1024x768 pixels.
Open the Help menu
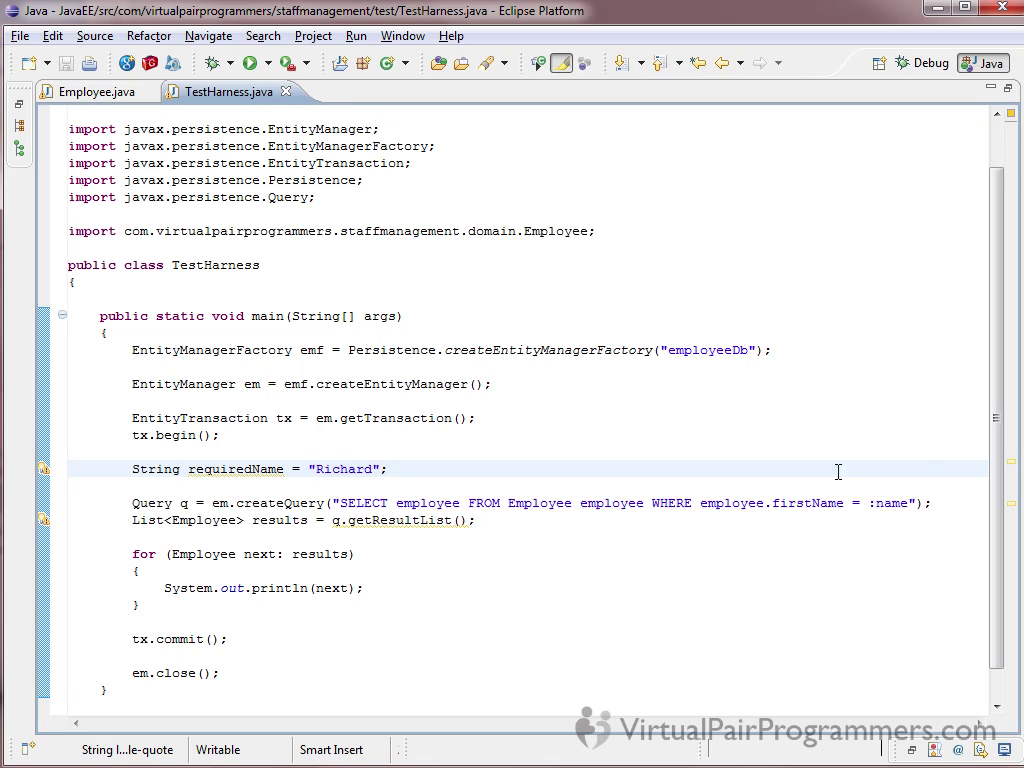(x=451, y=36)
